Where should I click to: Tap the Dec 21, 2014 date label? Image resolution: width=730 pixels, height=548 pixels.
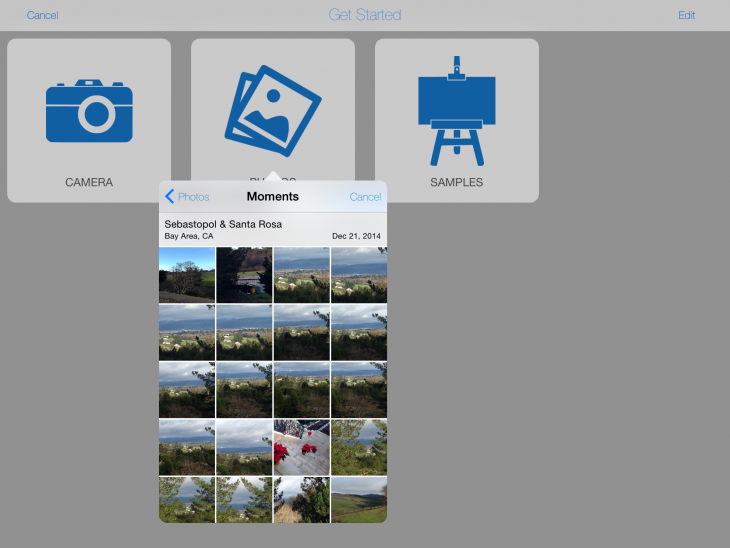click(x=356, y=237)
